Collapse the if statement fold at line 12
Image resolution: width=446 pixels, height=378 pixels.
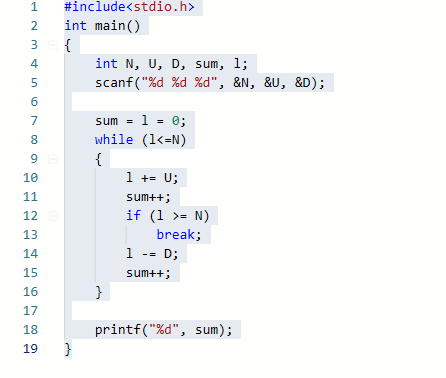[x=53, y=216]
